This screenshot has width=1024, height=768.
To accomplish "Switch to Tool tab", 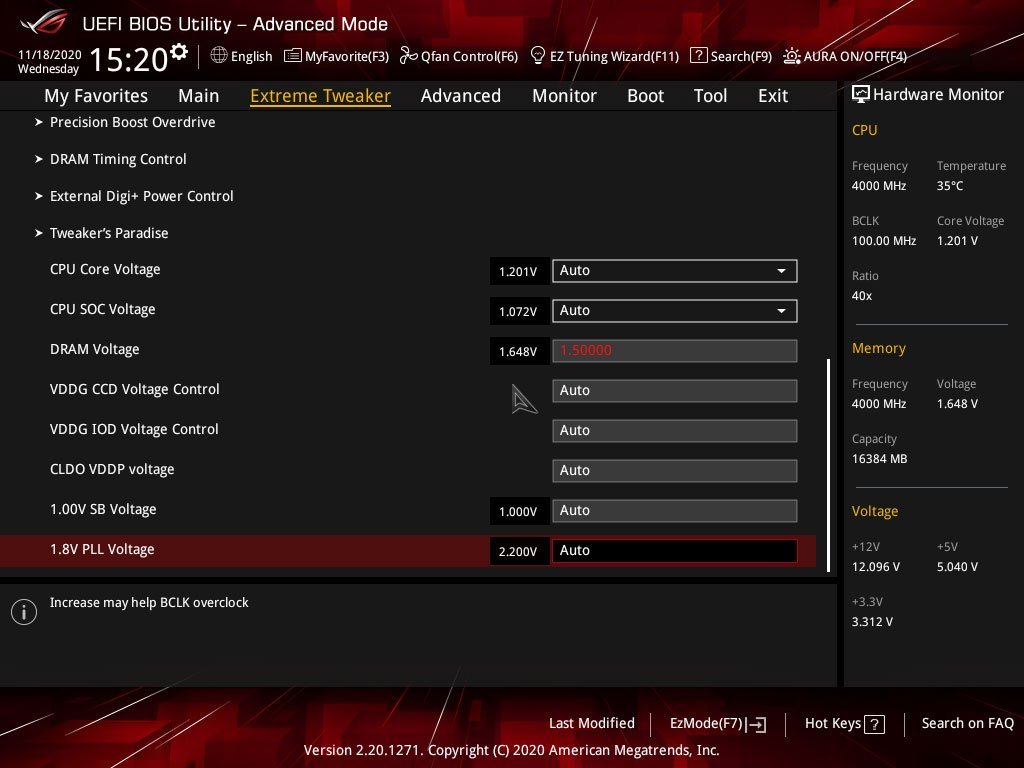I will 711,96.
